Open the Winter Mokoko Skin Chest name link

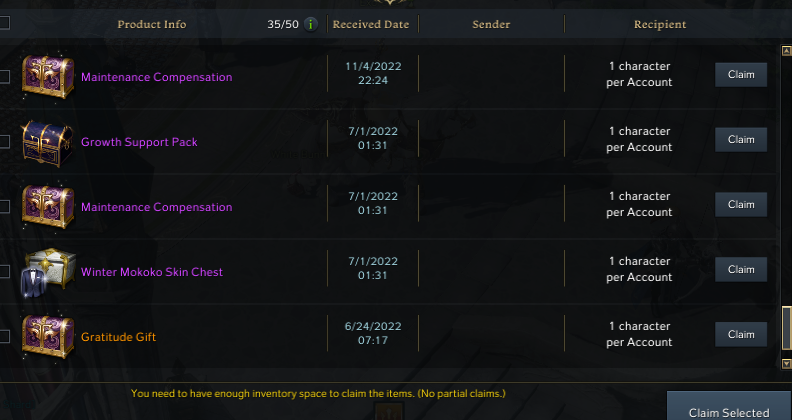[x=152, y=272]
